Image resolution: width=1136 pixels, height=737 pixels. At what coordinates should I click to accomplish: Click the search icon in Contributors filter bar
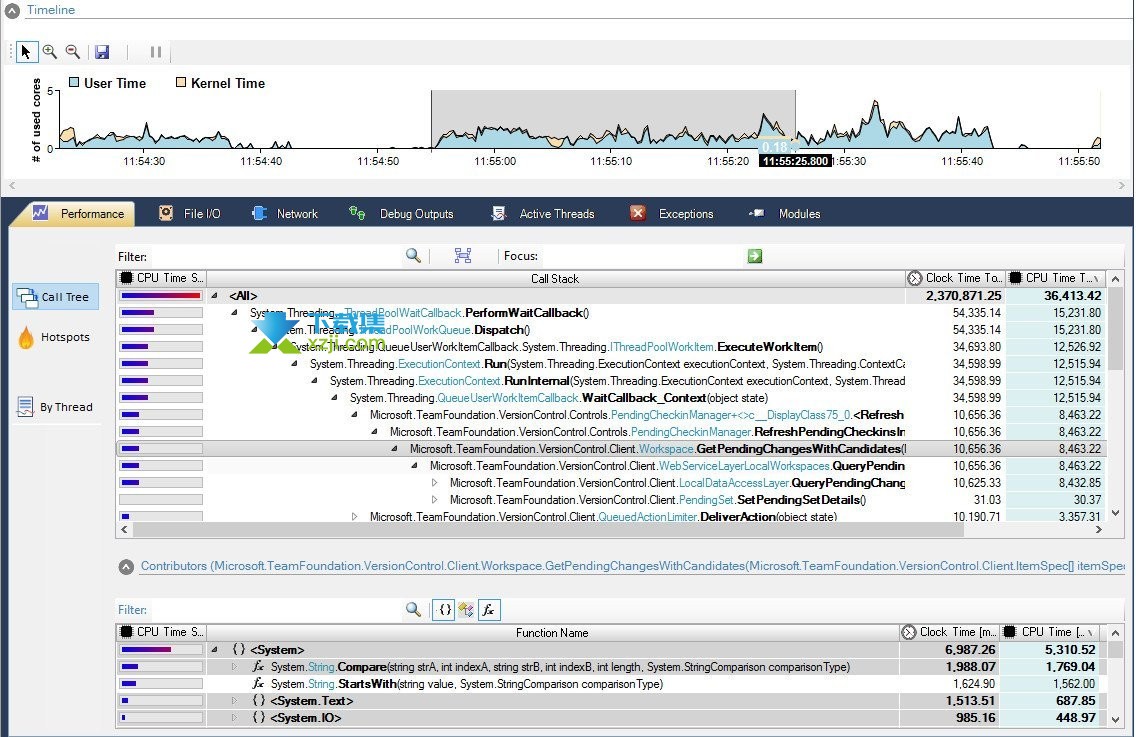(x=413, y=609)
